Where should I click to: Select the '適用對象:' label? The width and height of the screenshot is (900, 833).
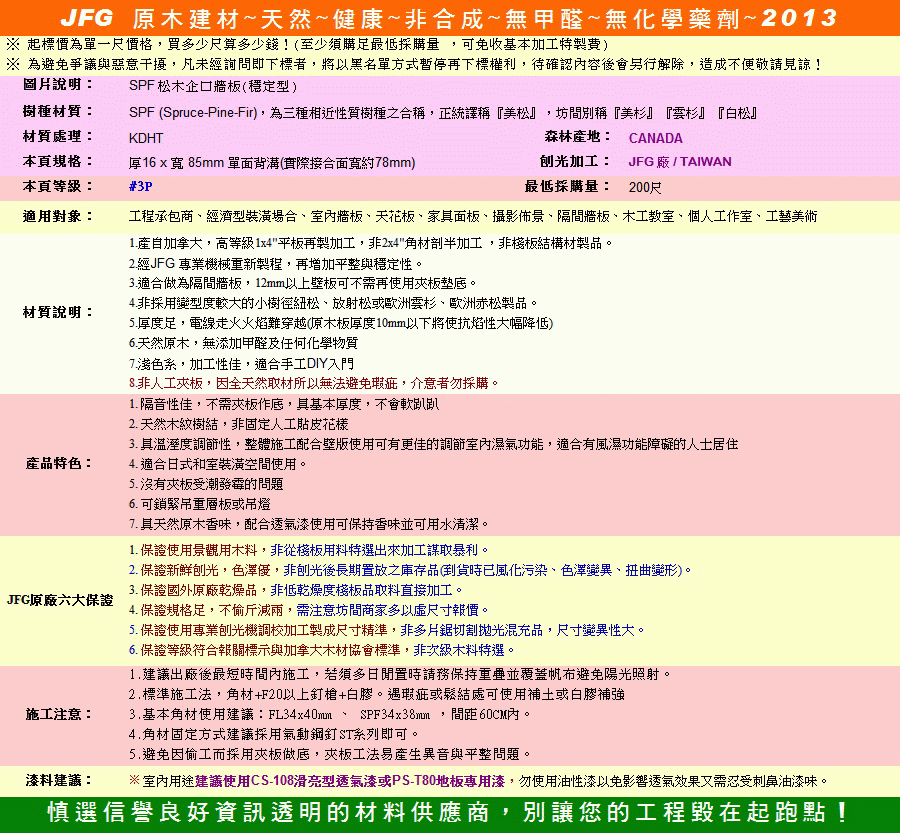click(x=58, y=216)
